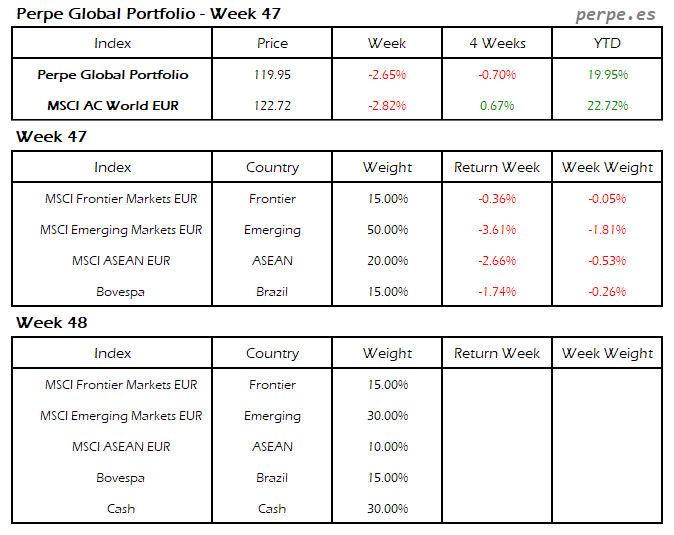Screen dimensions: 674x535
Task: Select the 122.72 MSCI AC World price
Action: pyautogui.click(x=272, y=105)
